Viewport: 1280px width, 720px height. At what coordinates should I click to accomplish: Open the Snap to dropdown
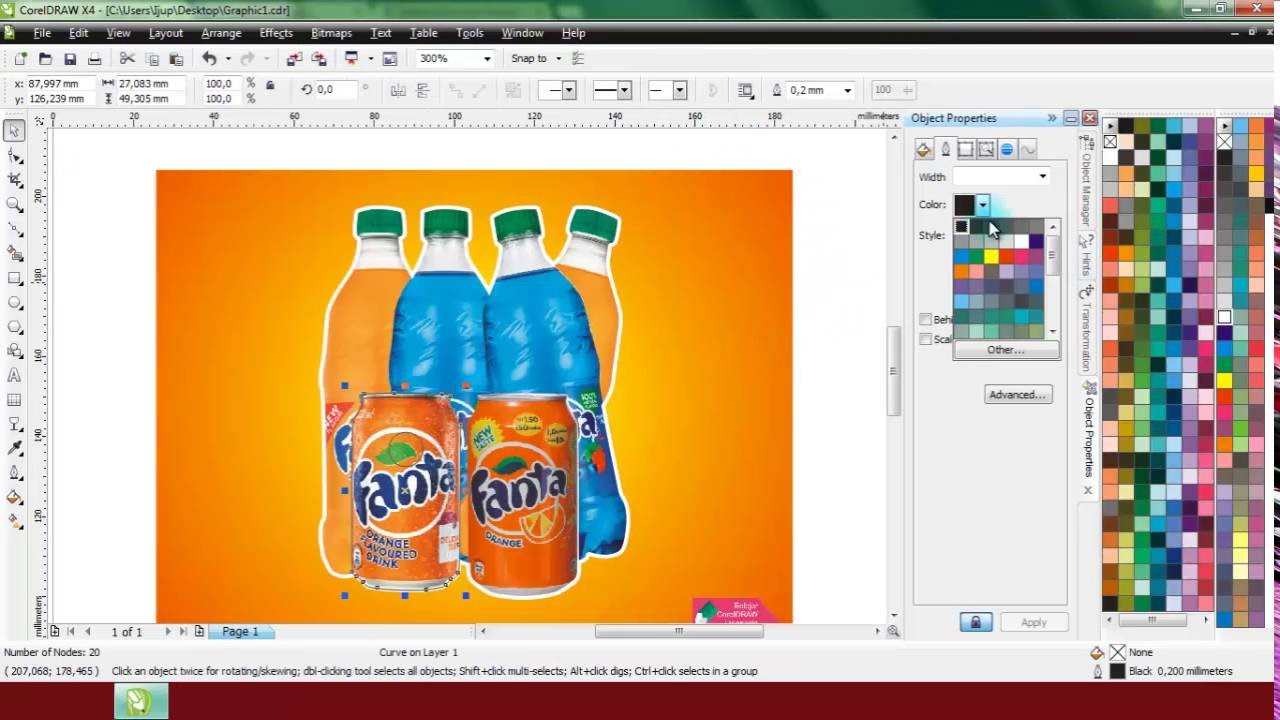coord(558,59)
